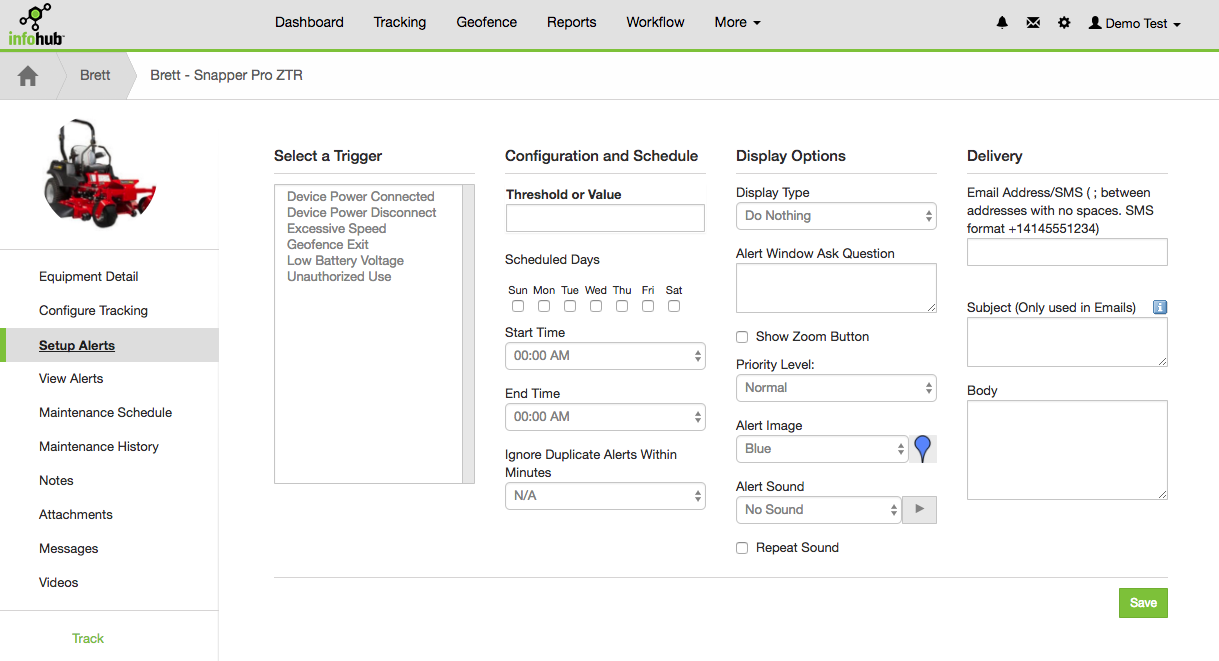1219x661 pixels.
Task: Open the Start Time dropdown
Action: point(605,356)
